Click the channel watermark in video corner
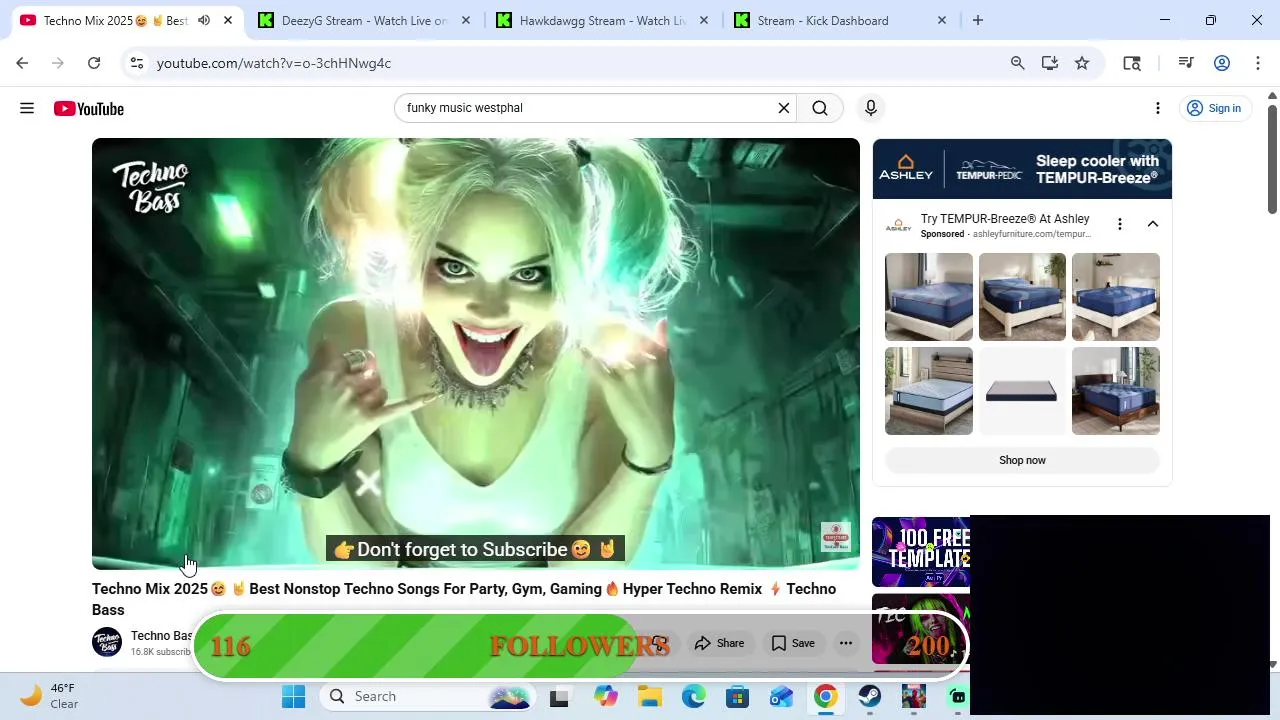This screenshot has width=1280, height=720. [836, 537]
